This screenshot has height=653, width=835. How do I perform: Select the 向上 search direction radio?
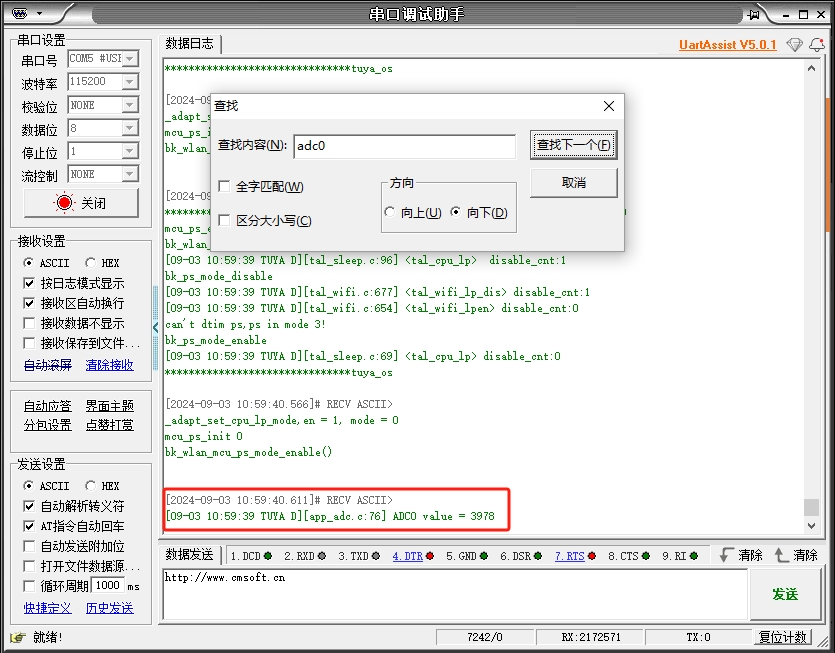click(x=390, y=212)
